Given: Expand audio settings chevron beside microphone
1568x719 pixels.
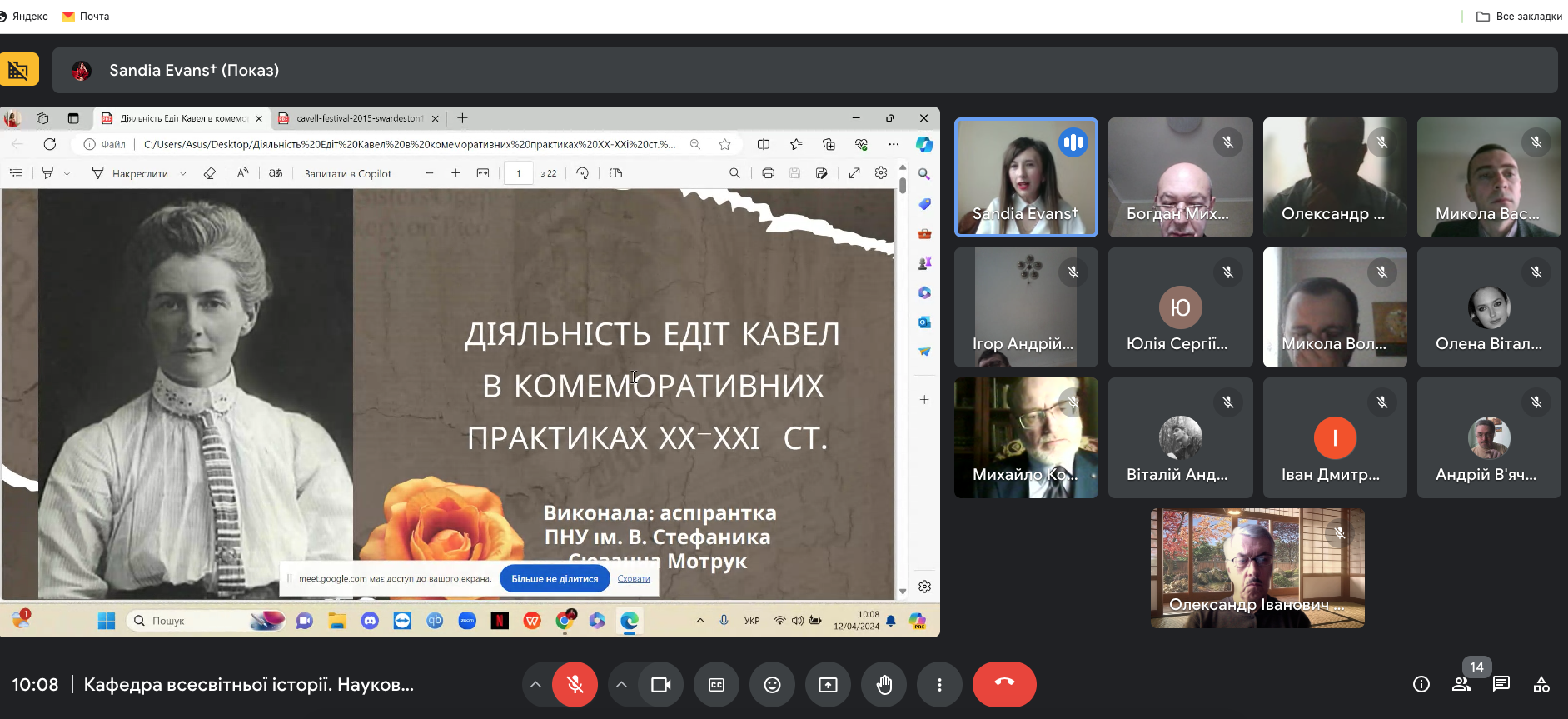Looking at the screenshot, I should pyautogui.click(x=535, y=685).
